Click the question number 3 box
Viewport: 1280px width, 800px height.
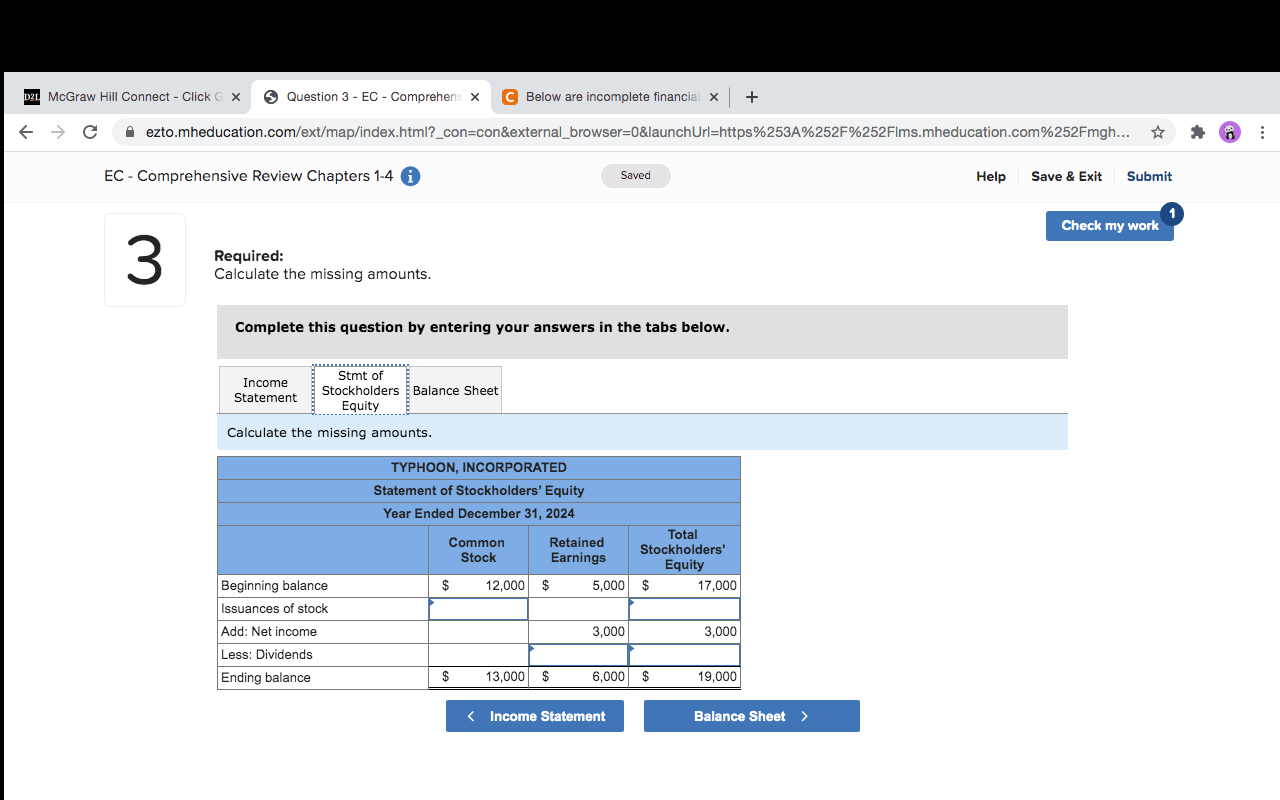pos(145,260)
